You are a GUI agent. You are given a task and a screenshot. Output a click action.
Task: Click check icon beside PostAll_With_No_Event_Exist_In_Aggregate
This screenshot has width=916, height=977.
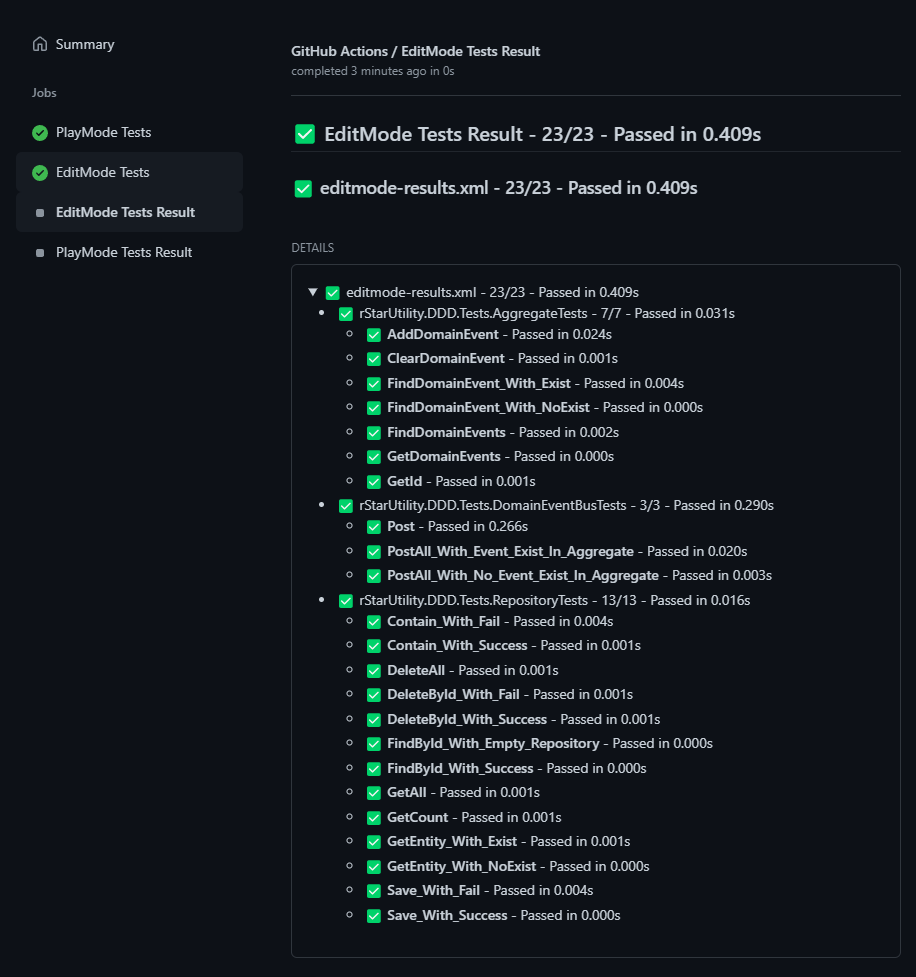[374, 576]
